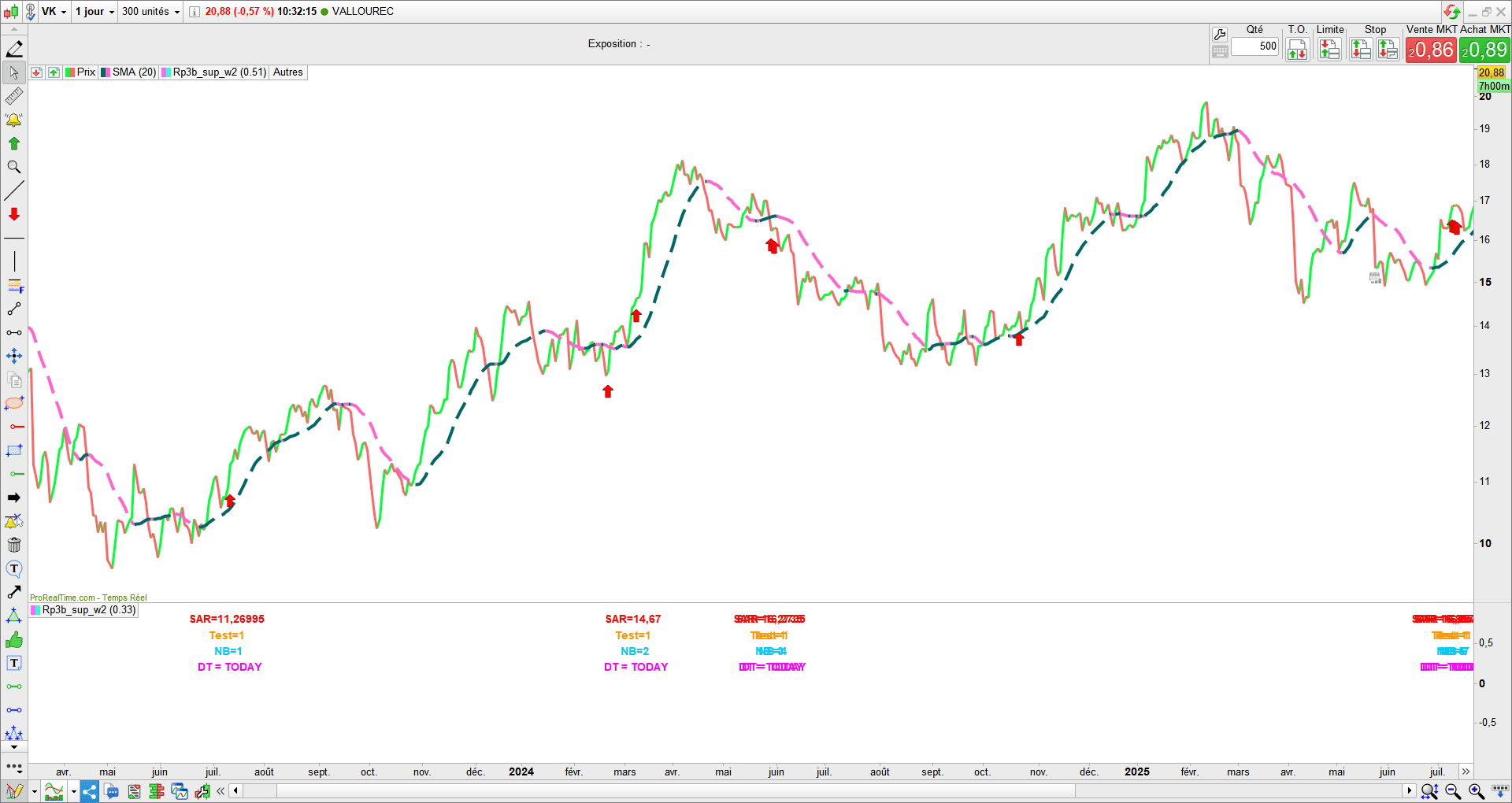The height and width of the screenshot is (803, 1512).
Task: Open chart settings wrench-candlestick icon
Action: [x=202, y=791]
